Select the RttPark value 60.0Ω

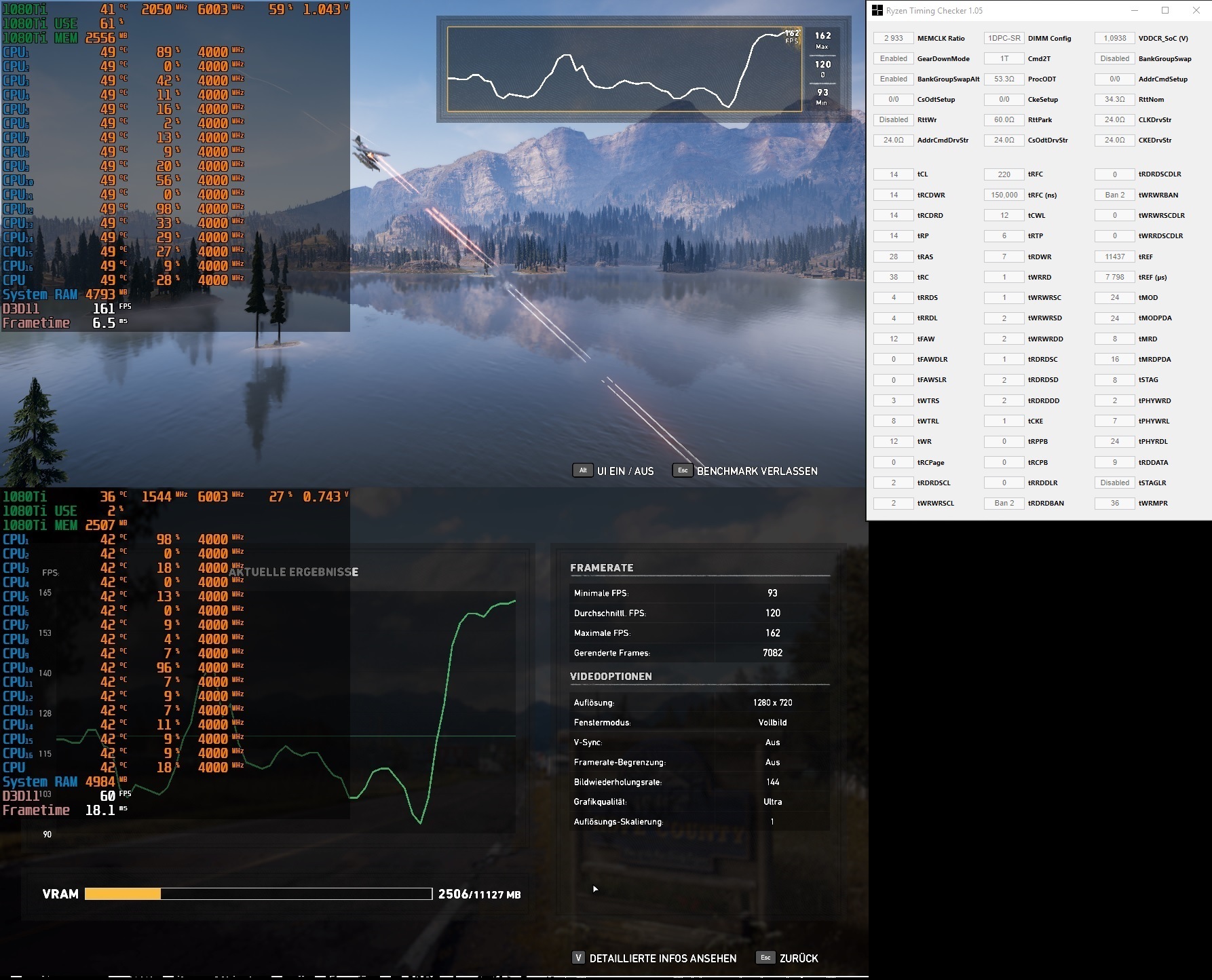coord(1004,119)
